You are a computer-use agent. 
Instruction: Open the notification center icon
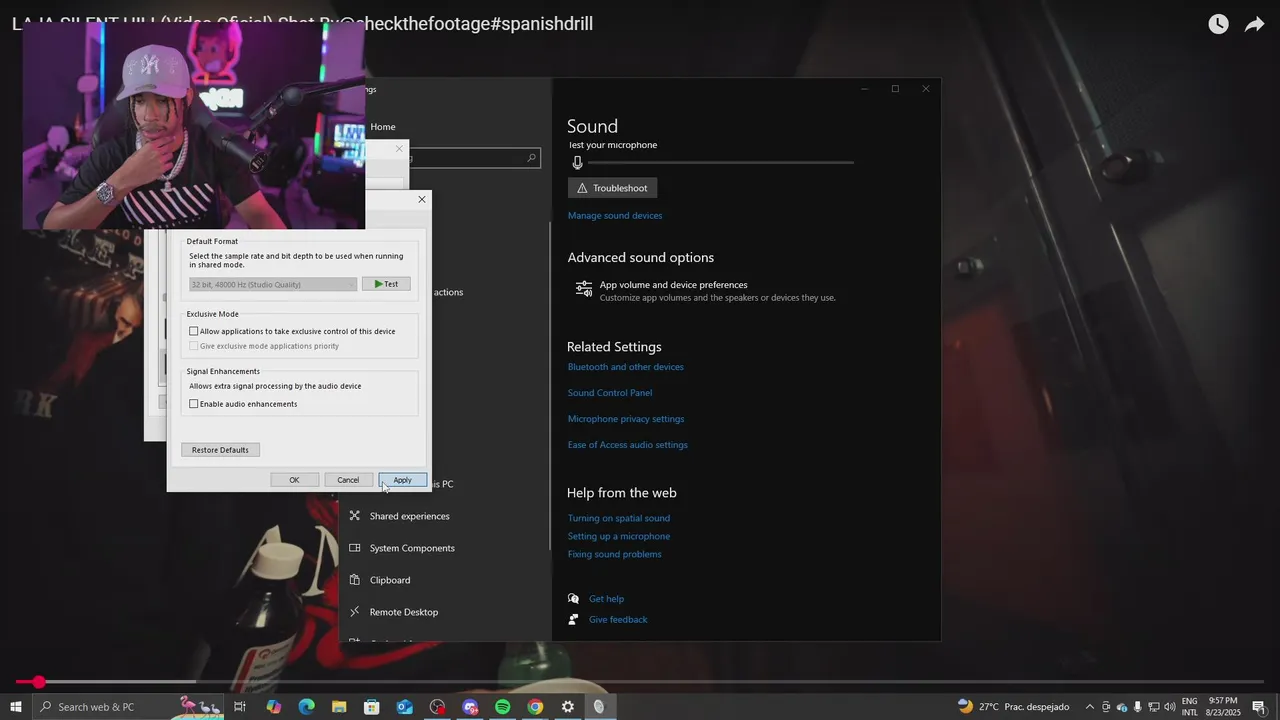[1259, 707]
